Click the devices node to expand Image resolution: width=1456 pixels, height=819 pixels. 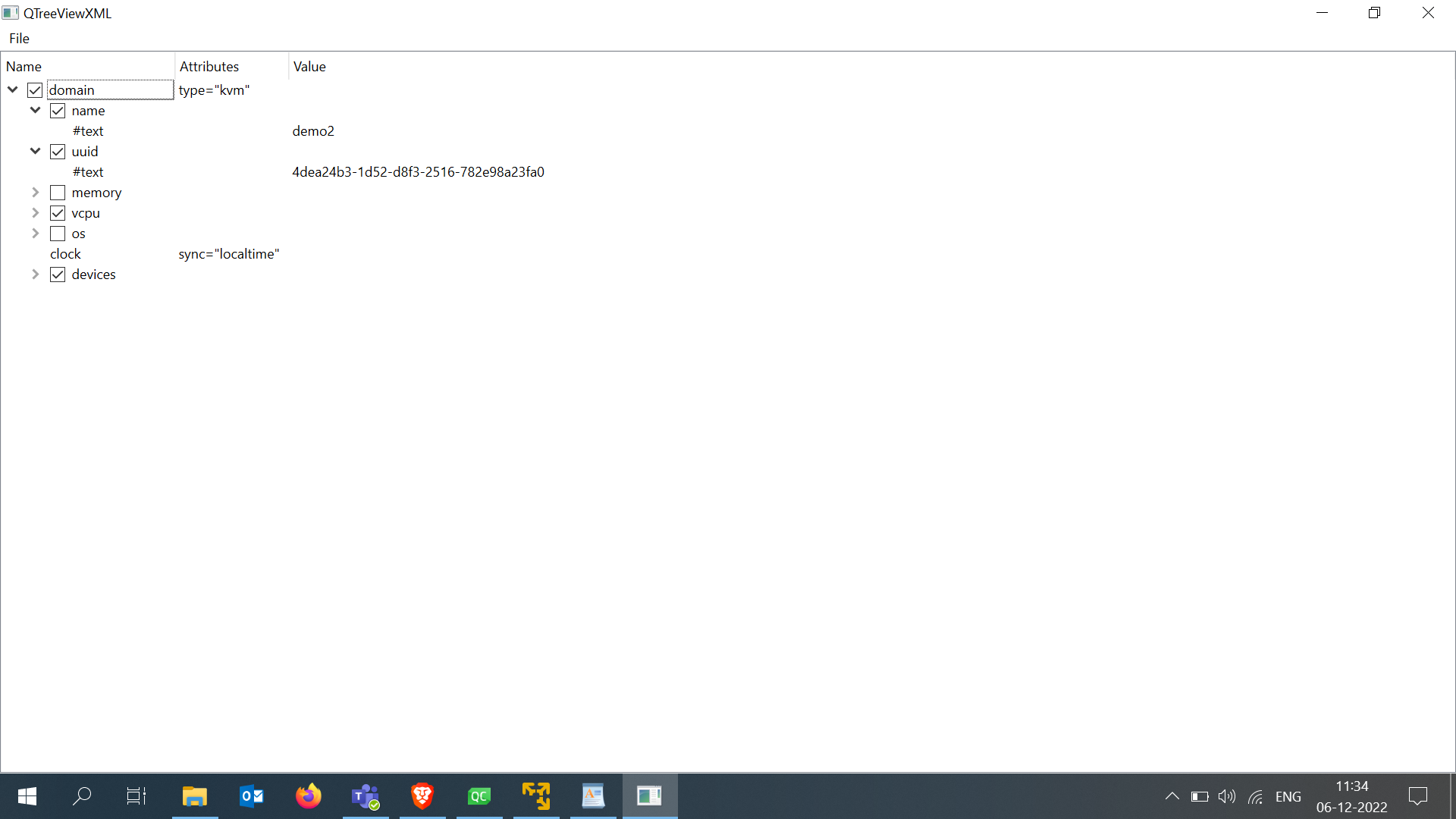[36, 274]
